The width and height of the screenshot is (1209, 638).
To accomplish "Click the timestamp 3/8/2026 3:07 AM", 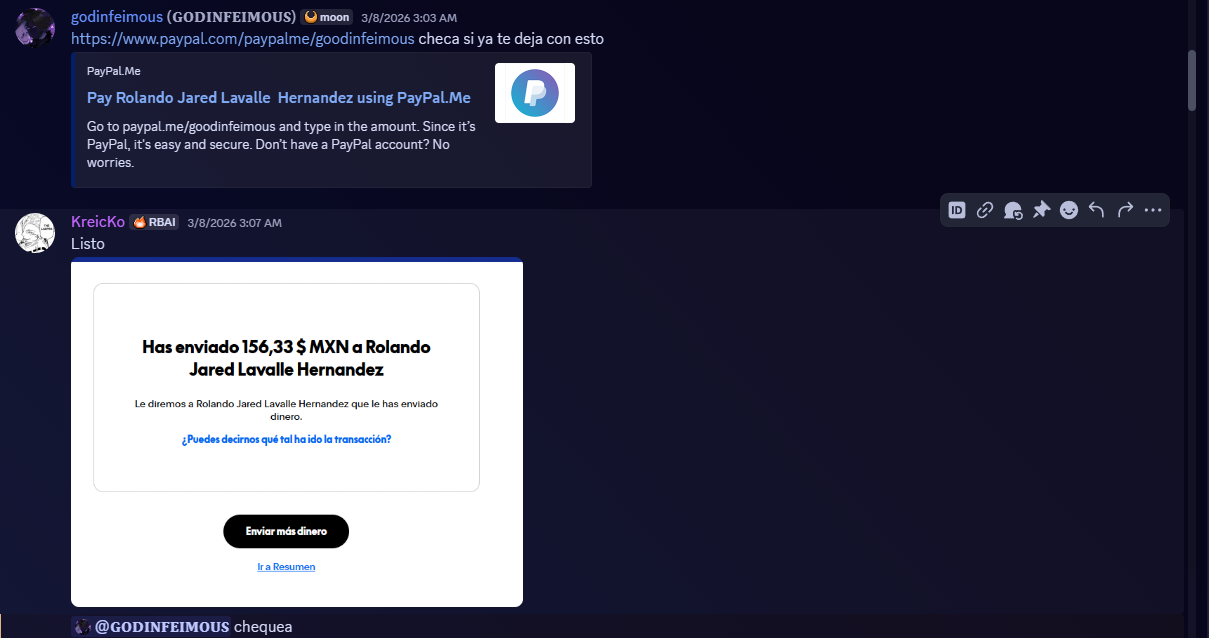I will [235, 223].
